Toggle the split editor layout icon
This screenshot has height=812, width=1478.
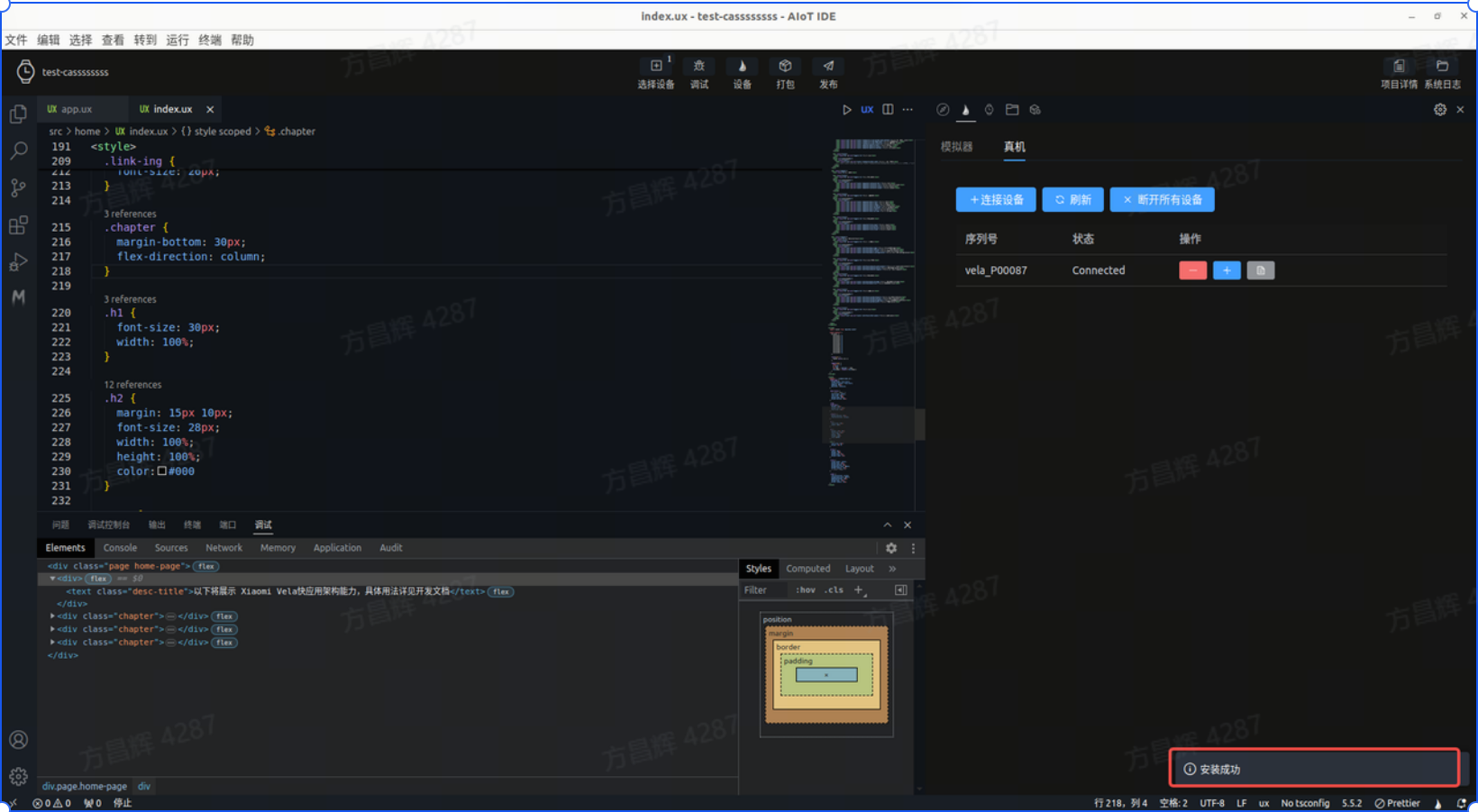point(888,109)
